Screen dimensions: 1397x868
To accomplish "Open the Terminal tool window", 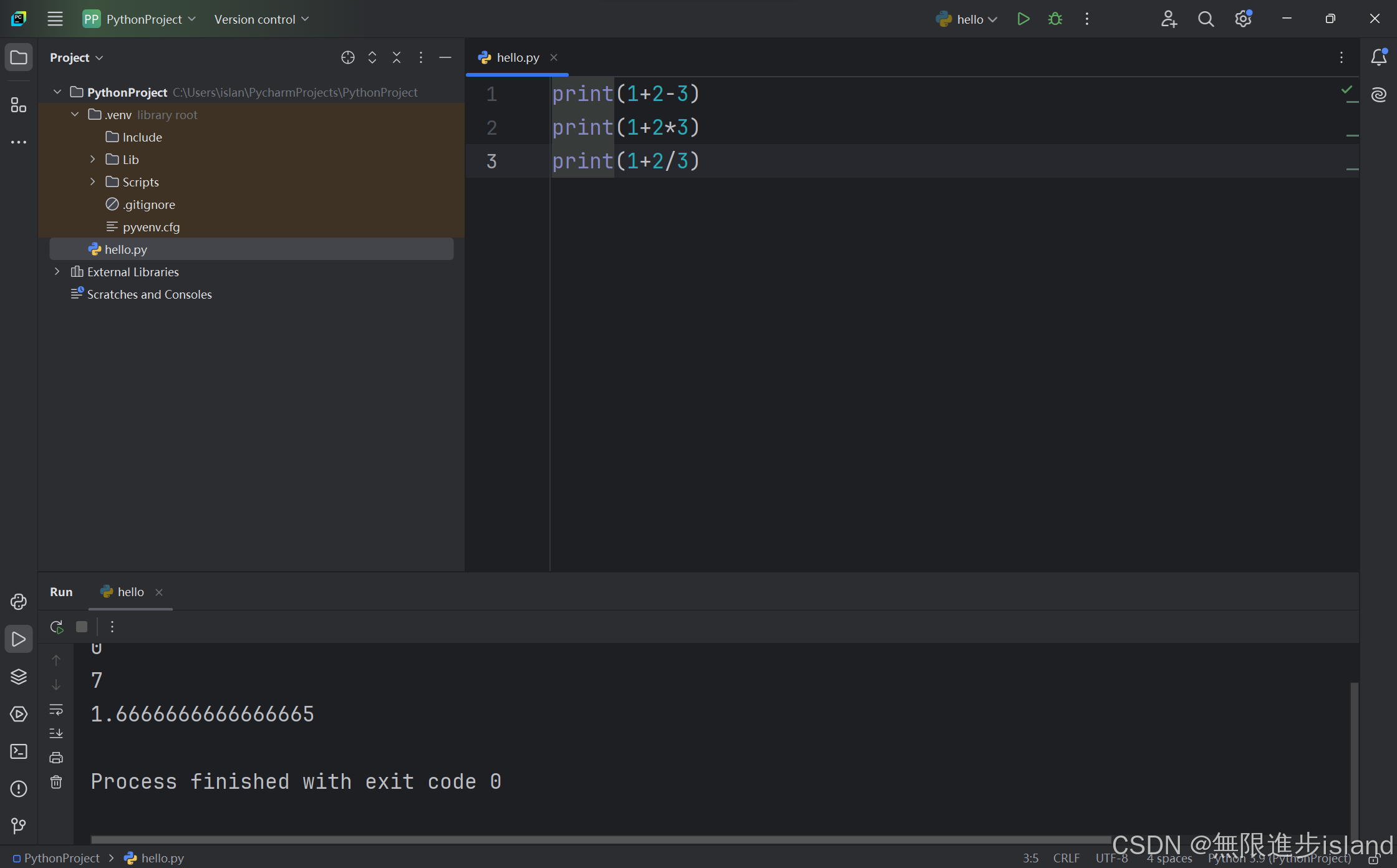I will coord(19,751).
